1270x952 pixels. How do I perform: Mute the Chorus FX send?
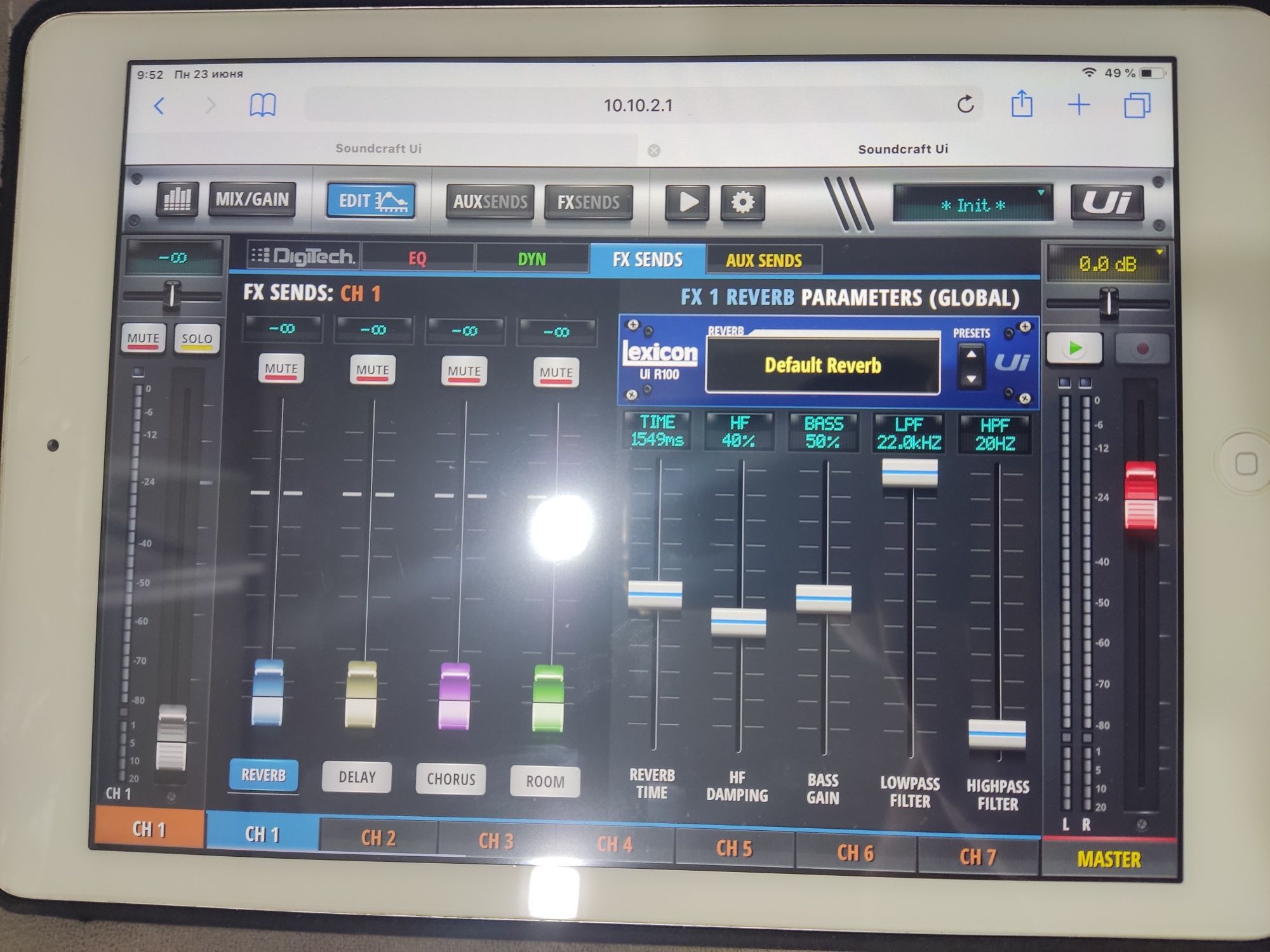pyautogui.click(x=464, y=372)
